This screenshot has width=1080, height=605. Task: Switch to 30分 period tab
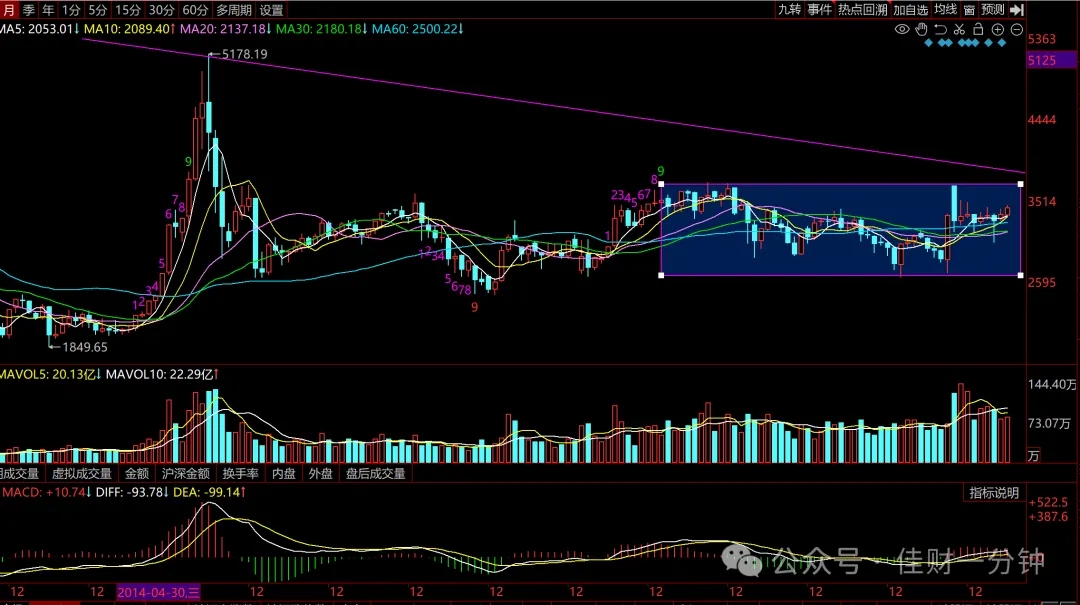point(161,10)
